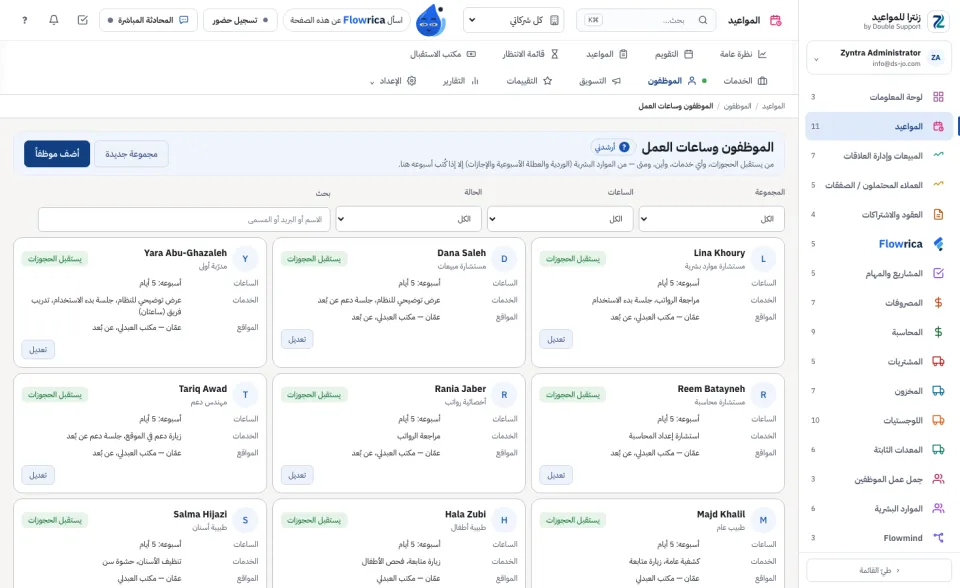Click تعديل on Yara Abu-Ghazaleh's card
This screenshot has height=588, width=960.
click(x=38, y=349)
